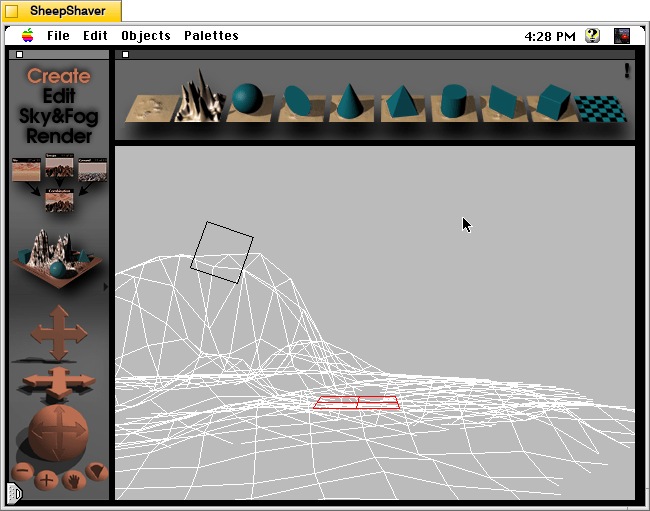Click the camera trackball sphere

tap(58, 433)
